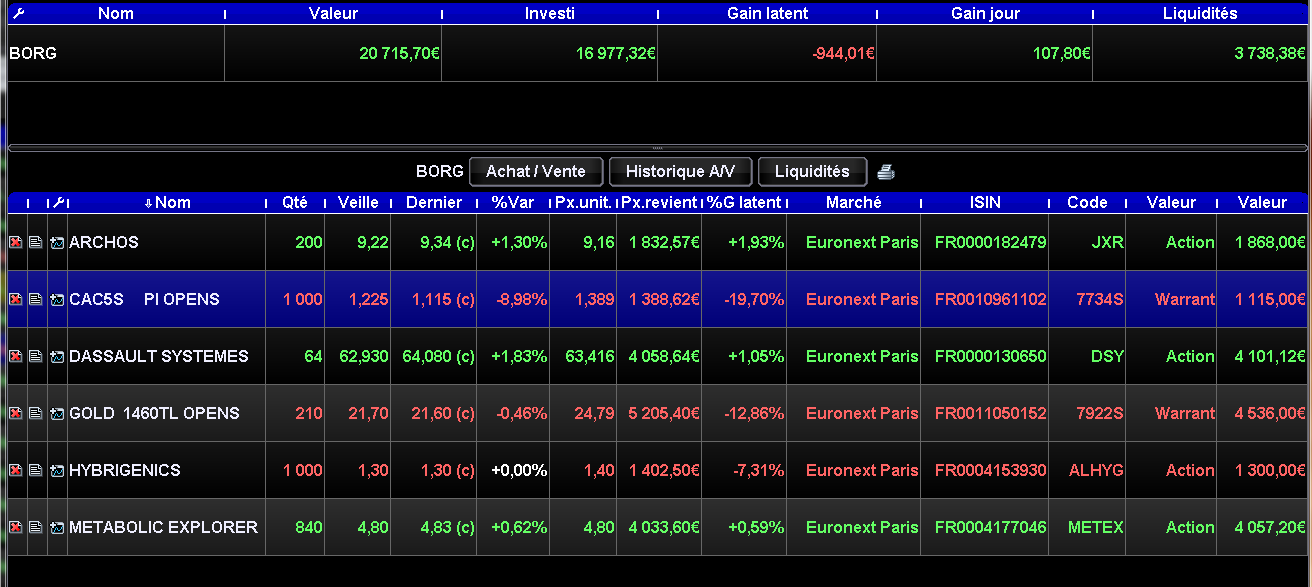Click the printer icon beside Liquidités button
This screenshot has height=587, width=1312.
(x=886, y=172)
